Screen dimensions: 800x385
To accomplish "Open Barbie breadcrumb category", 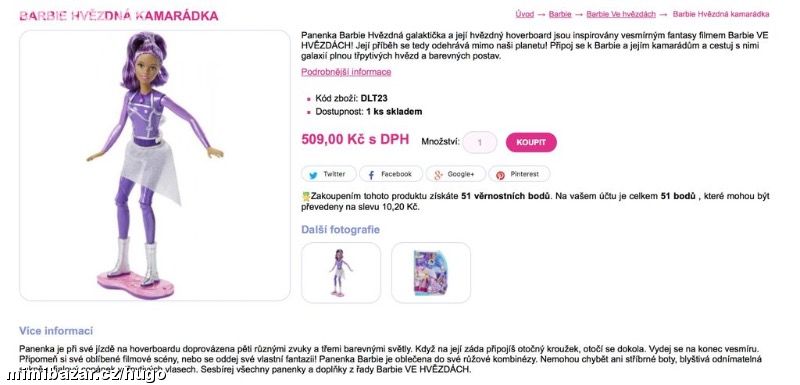I will (x=560, y=14).
